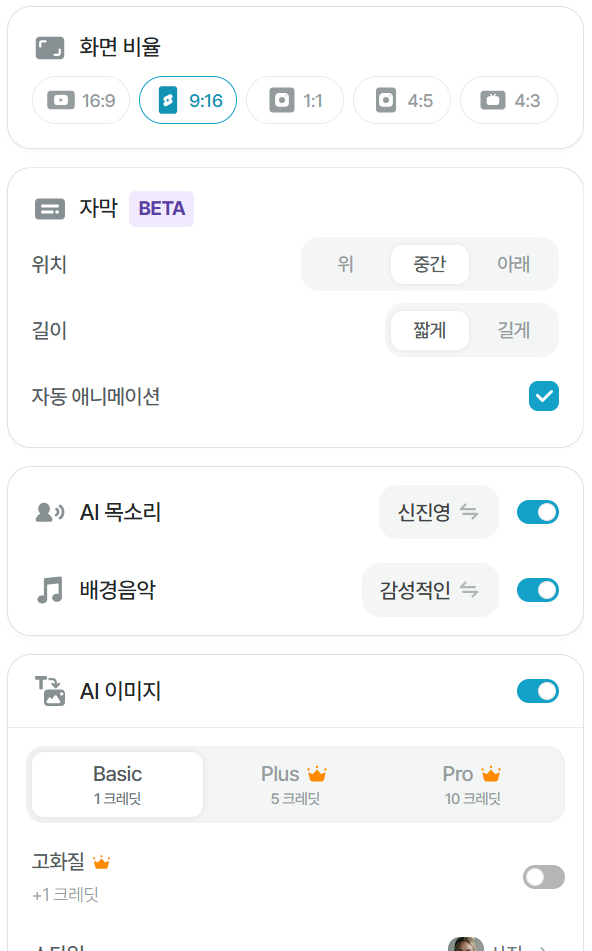
Task: Click the style thumbnail at bottom right
Action: coord(466,942)
